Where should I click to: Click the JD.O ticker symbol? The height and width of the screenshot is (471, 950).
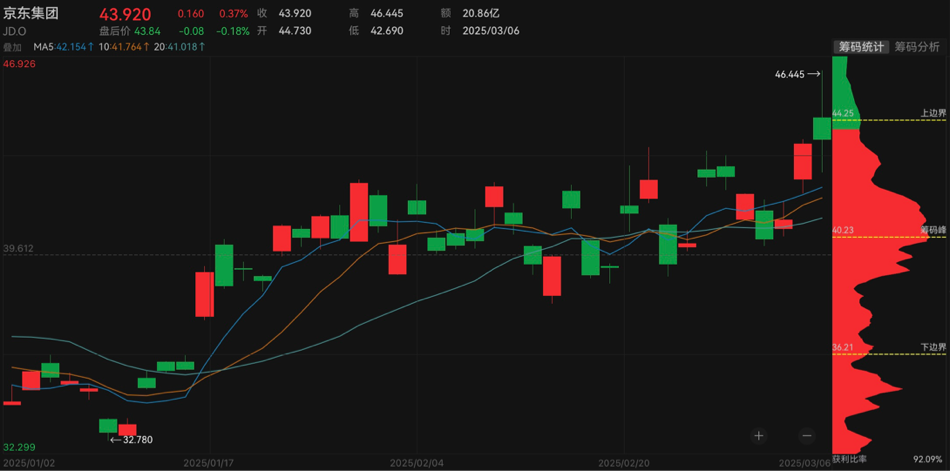pos(15,31)
